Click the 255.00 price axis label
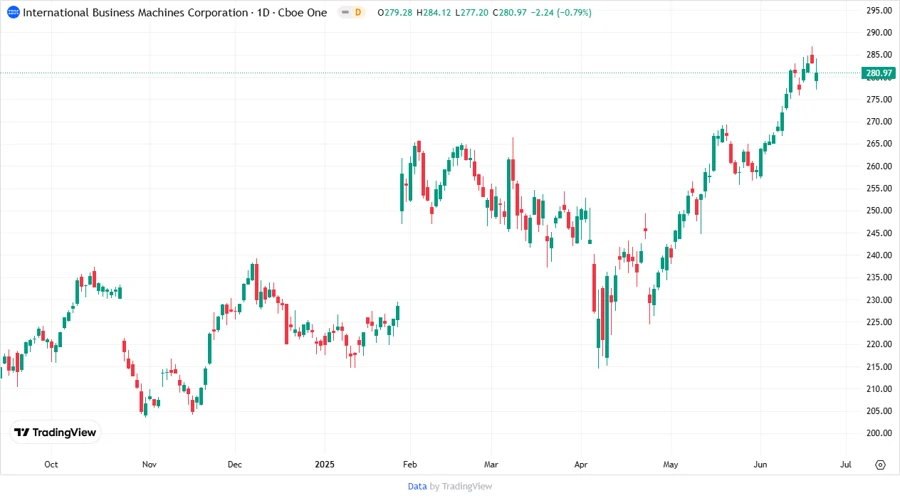The width and height of the screenshot is (900, 498). [x=879, y=188]
